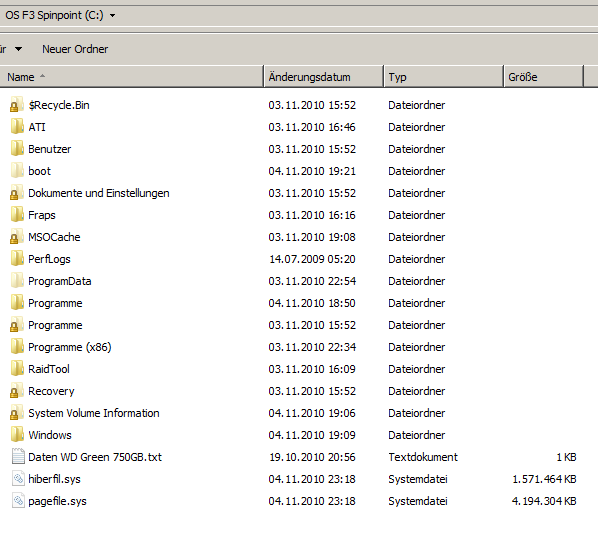Image resolution: width=598 pixels, height=535 pixels.
Task: Click the Benutzer folder icon
Action: point(16,149)
